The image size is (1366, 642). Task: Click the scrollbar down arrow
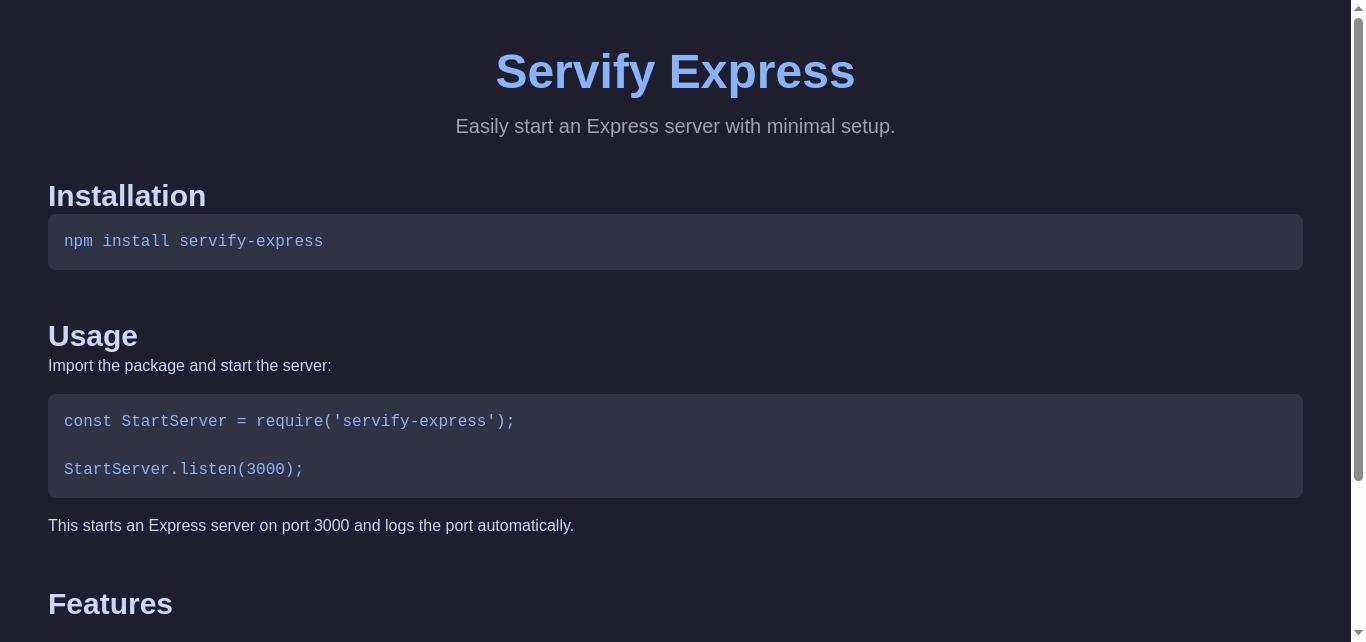coord(1358,634)
